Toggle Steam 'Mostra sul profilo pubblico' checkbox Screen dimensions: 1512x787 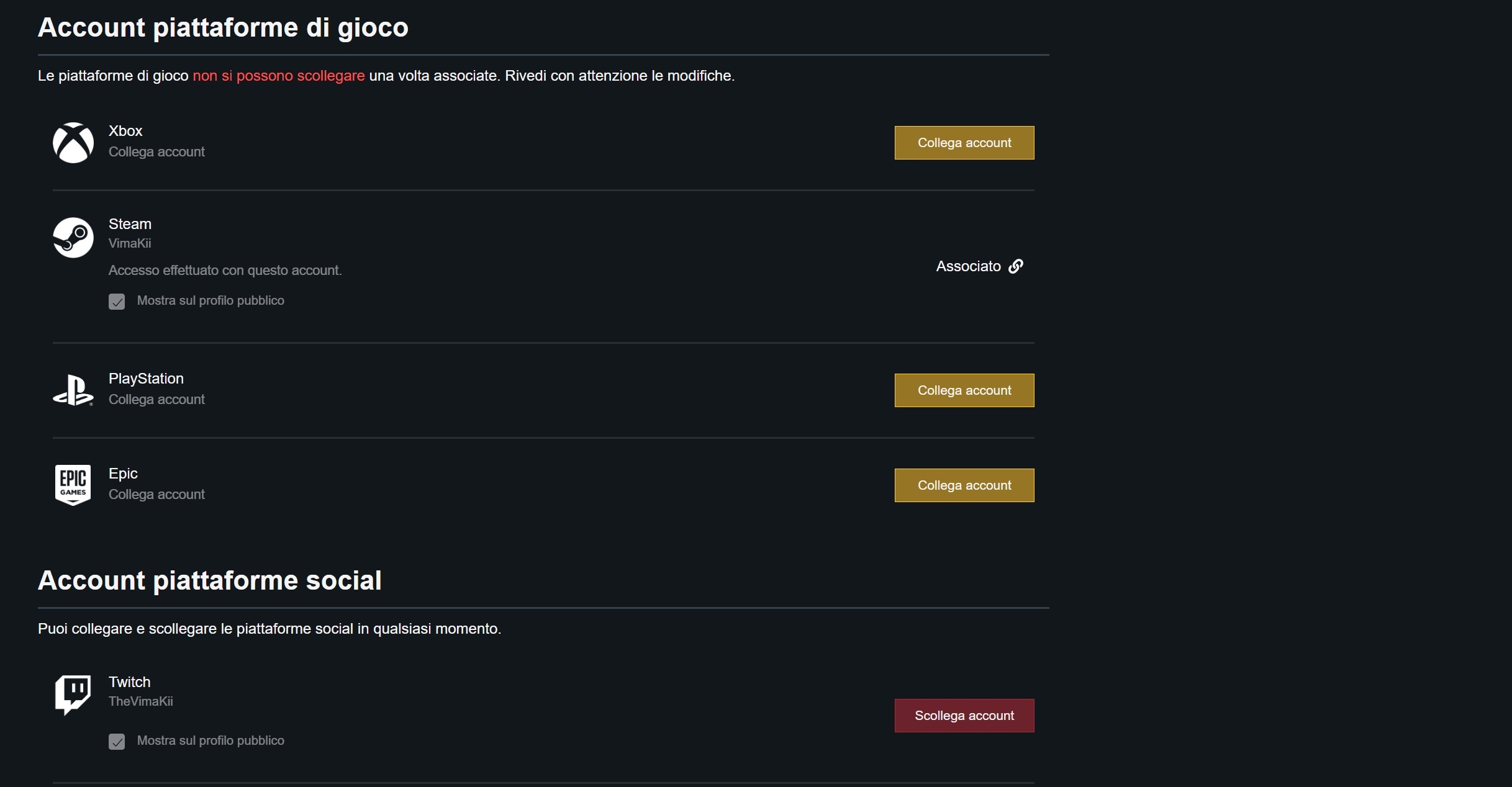pos(117,302)
